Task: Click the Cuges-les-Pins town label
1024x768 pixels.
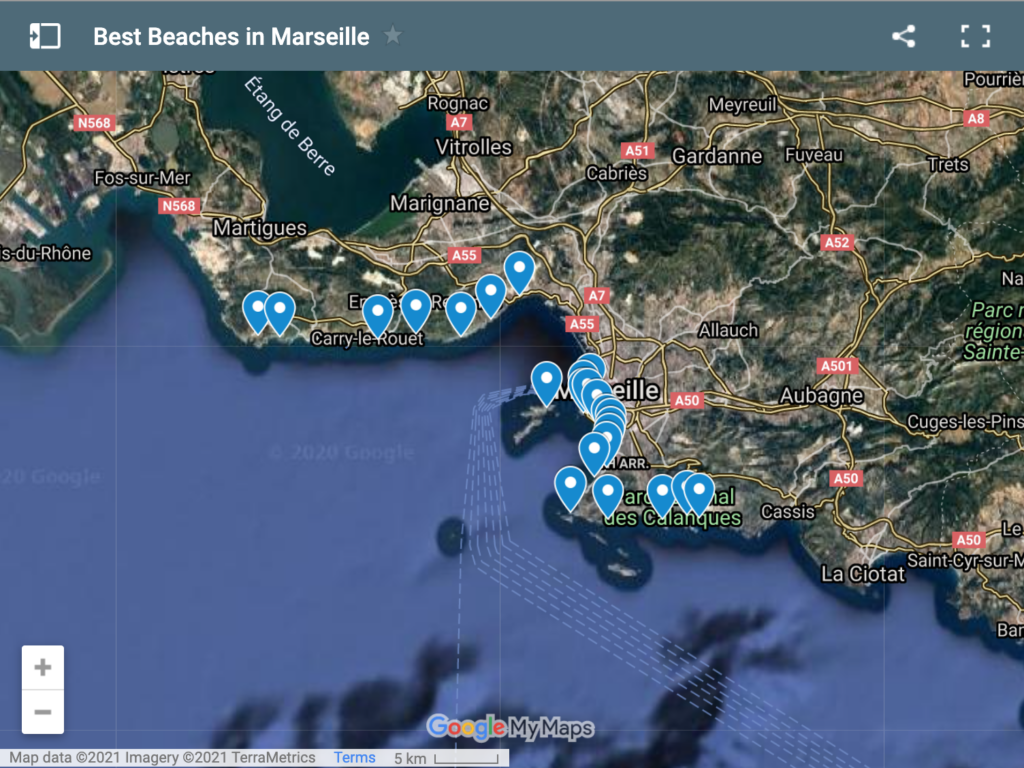Action: click(x=965, y=423)
